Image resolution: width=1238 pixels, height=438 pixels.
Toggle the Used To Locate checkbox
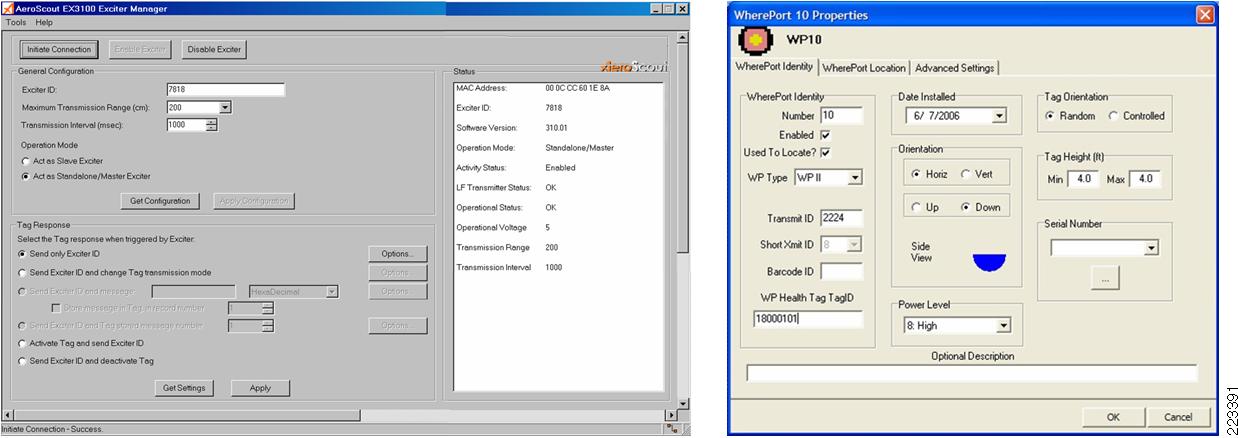825,152
